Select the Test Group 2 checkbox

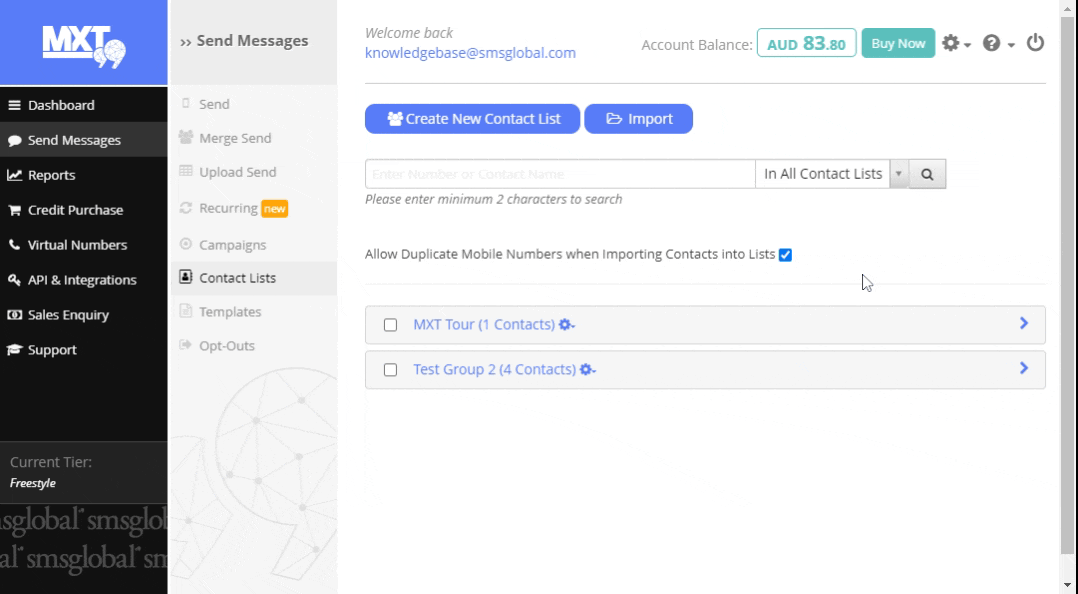(391, 370)
